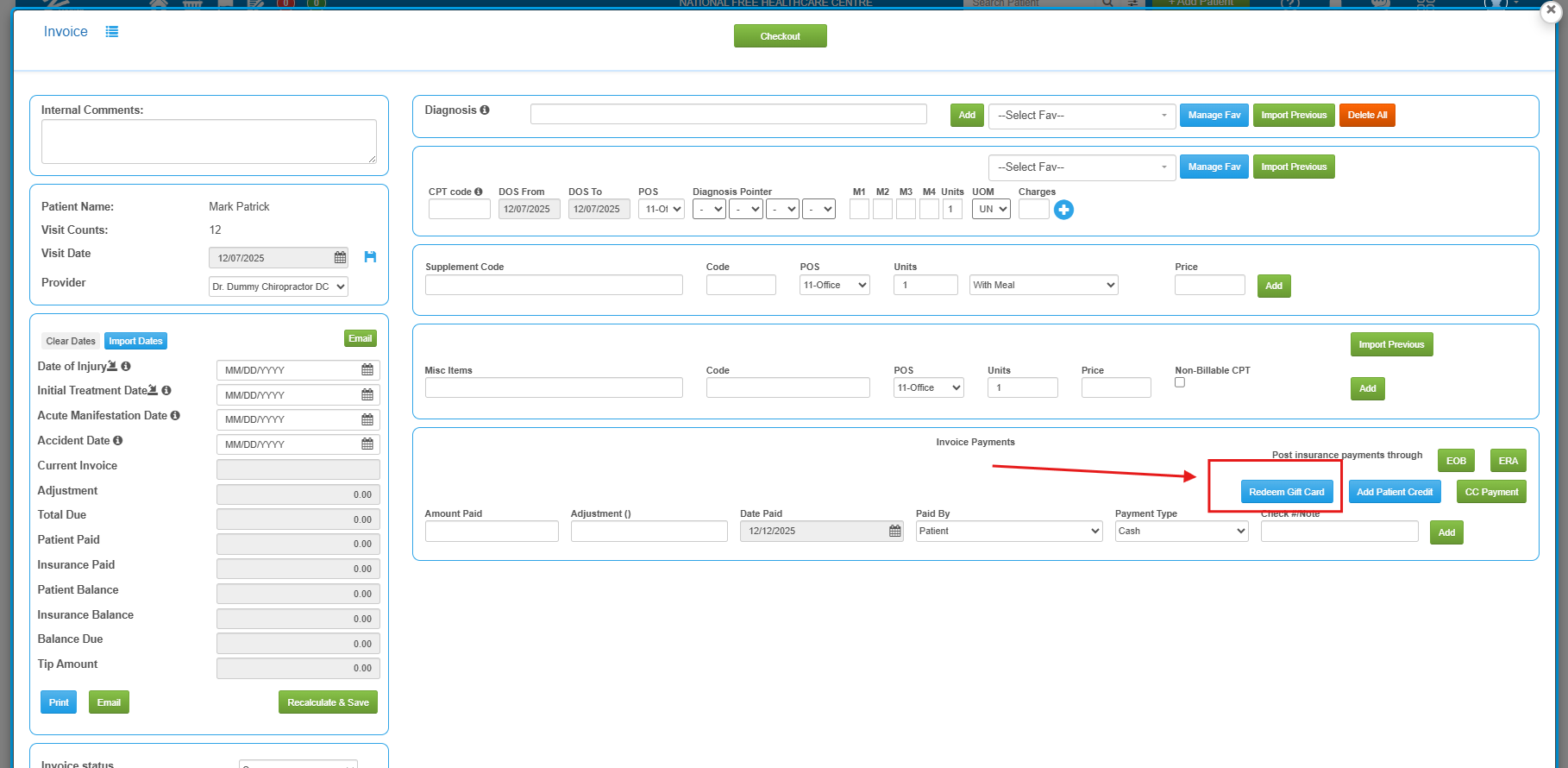Enable the Non-Billable CPT checkbox
This screenshot has width=1568, height=768.
tap(1180, 382)
